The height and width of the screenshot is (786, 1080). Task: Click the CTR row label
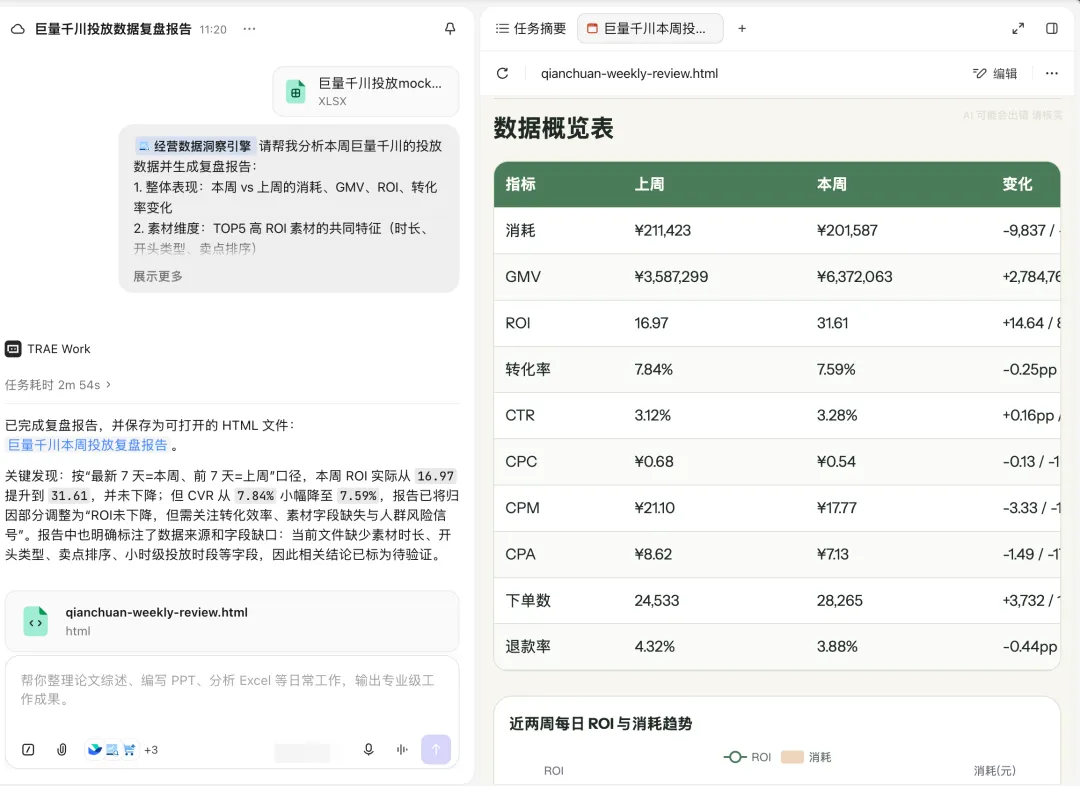coord(520,415)
